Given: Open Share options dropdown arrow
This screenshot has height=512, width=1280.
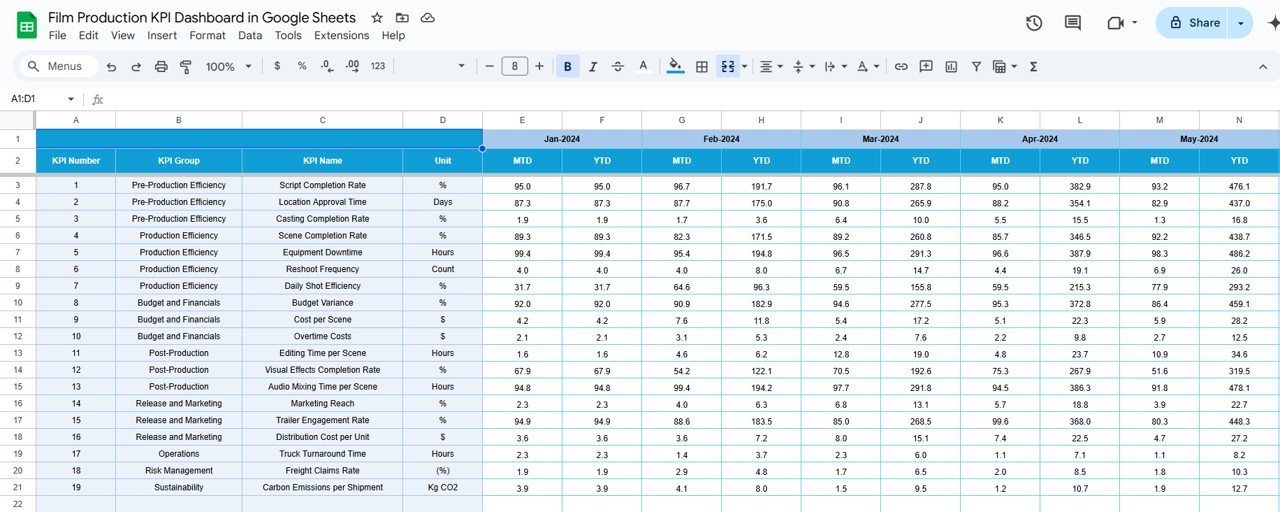Looking at the screenshot, I should click(x=1241, y=23).
